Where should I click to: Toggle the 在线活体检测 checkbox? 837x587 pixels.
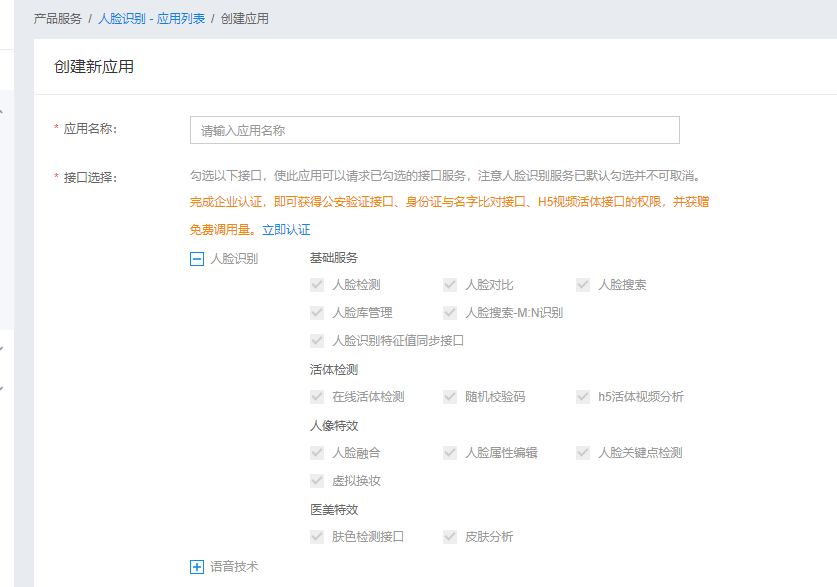pyautogui.click(x=316, y=396)
